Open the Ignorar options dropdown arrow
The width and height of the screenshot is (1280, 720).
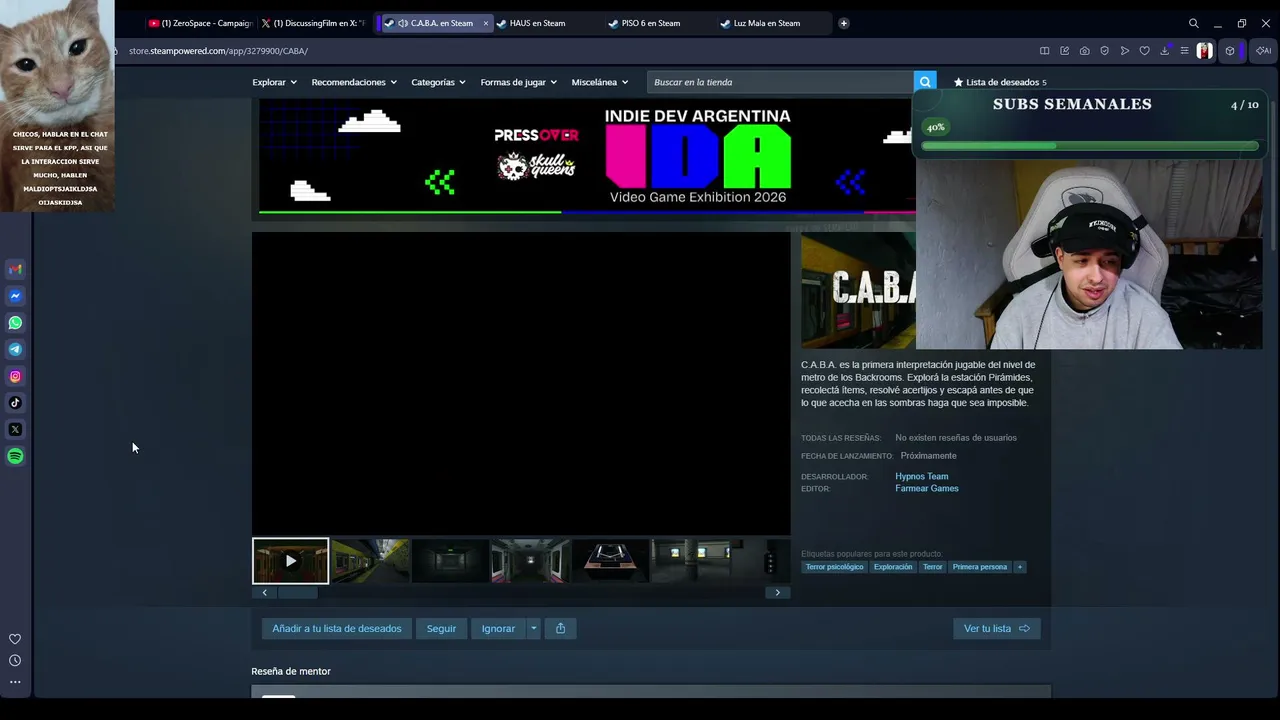point(533,628)
